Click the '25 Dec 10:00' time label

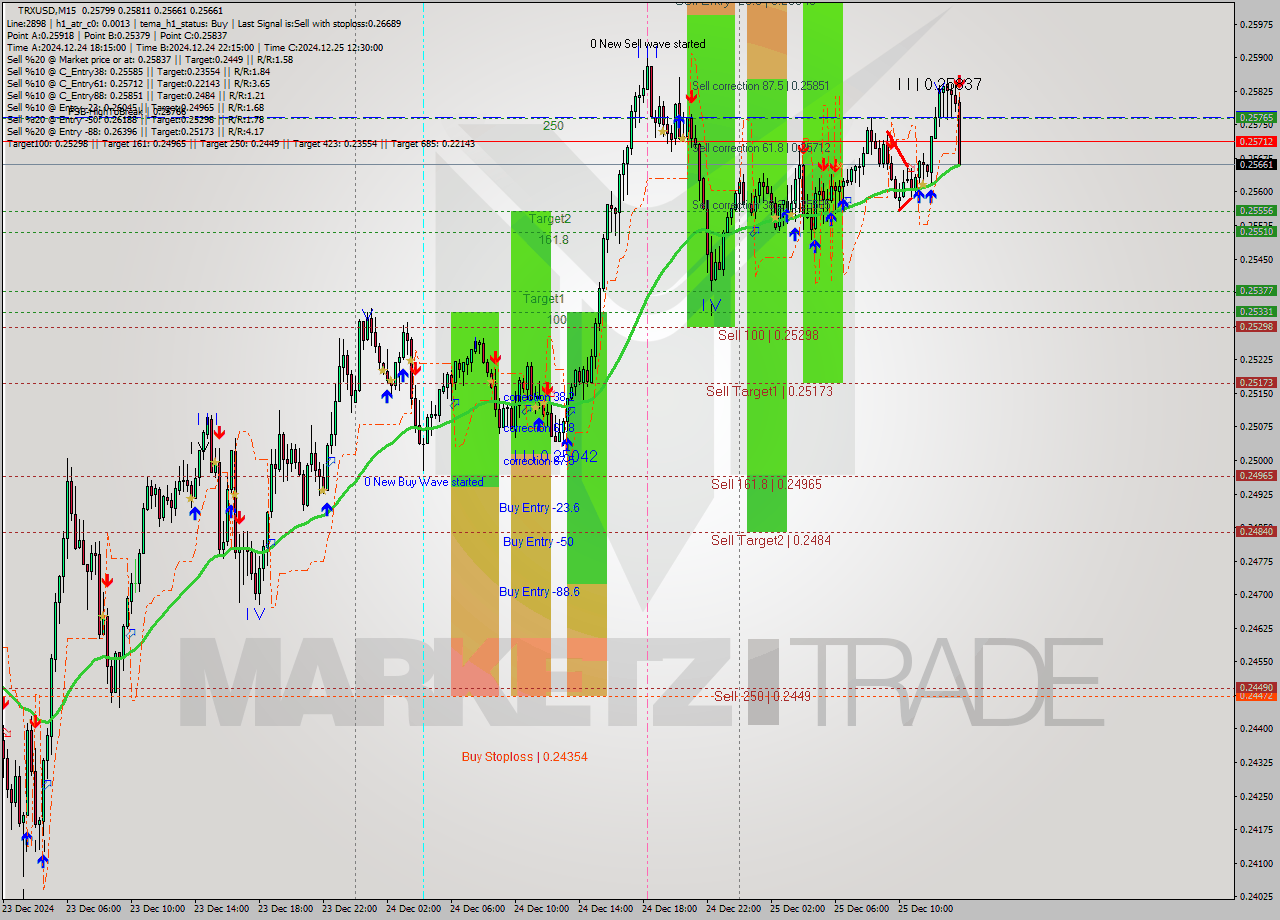tap(924, 909)
